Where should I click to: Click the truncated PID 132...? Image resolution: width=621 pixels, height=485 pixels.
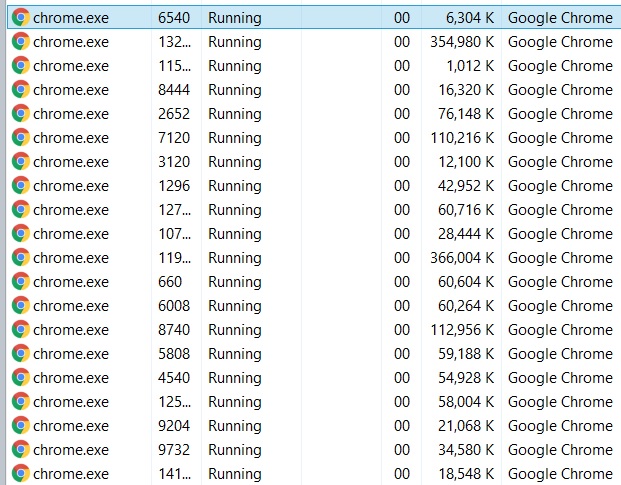(x=174, y=42)
